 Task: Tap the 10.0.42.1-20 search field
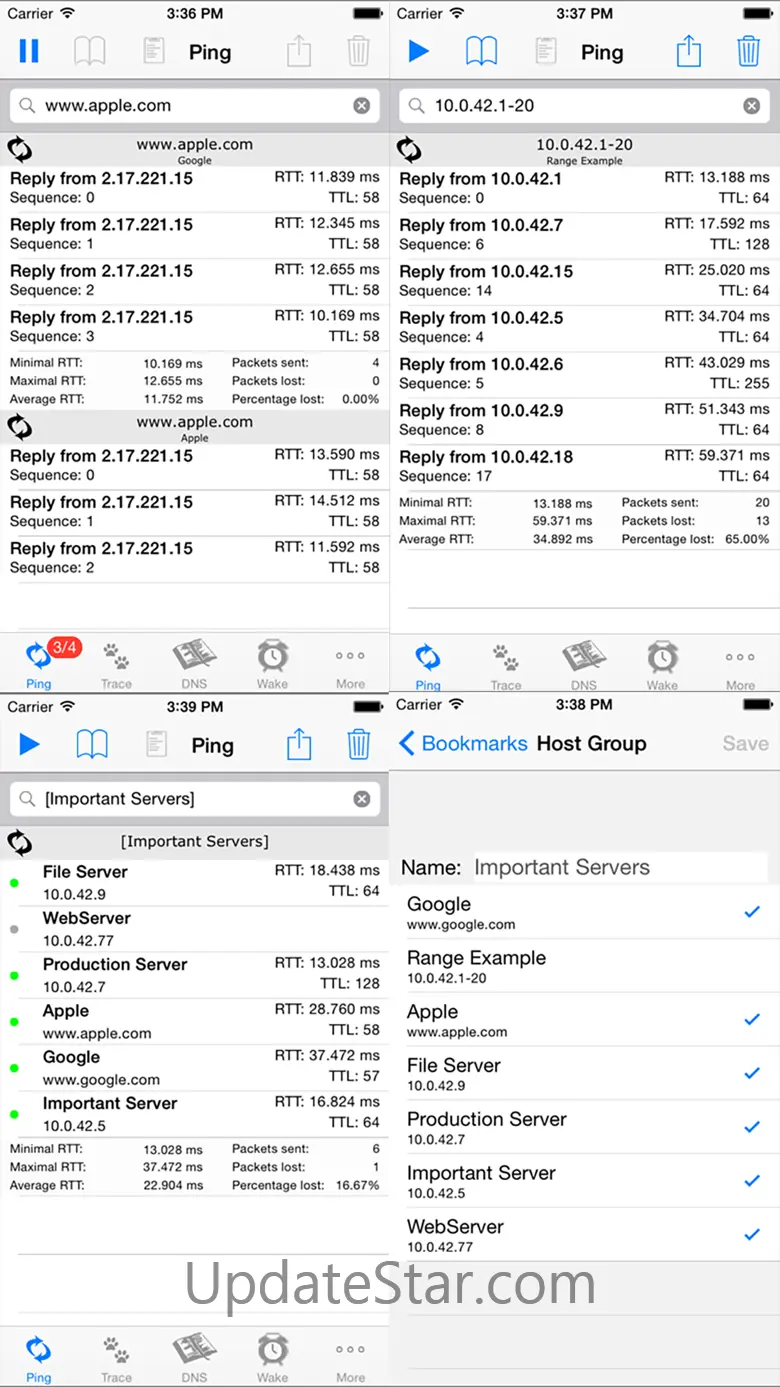pyautogui.click(x=584, y=106)
